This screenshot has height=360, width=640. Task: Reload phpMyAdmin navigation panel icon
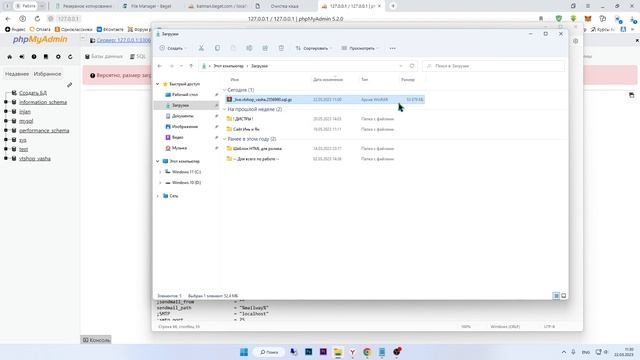pos(70,57)
